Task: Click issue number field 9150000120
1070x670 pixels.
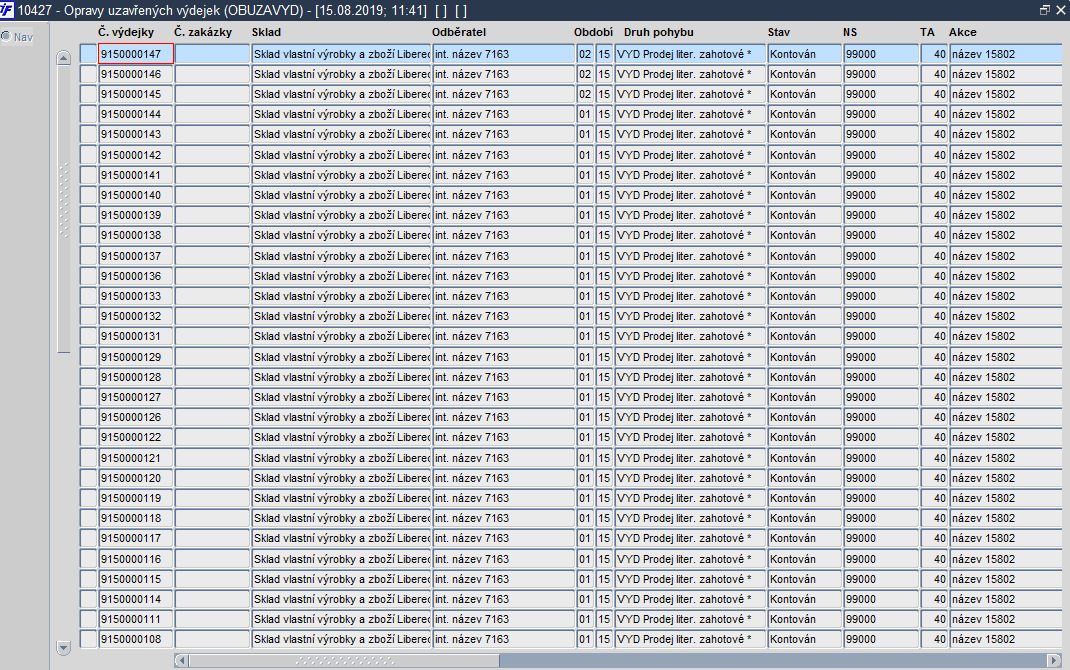Action: pos(136,478)
